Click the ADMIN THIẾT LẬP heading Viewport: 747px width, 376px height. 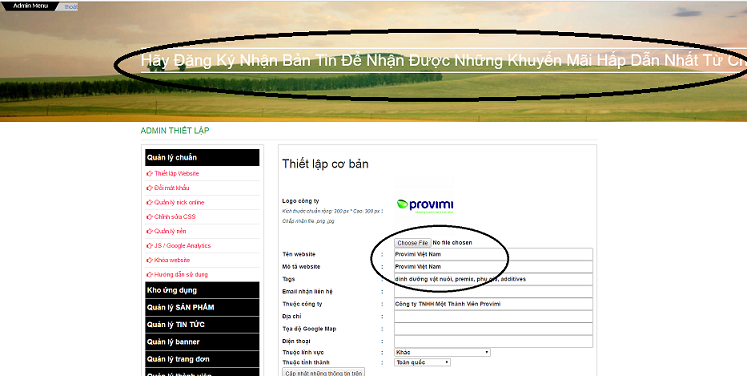click(175, 131)
